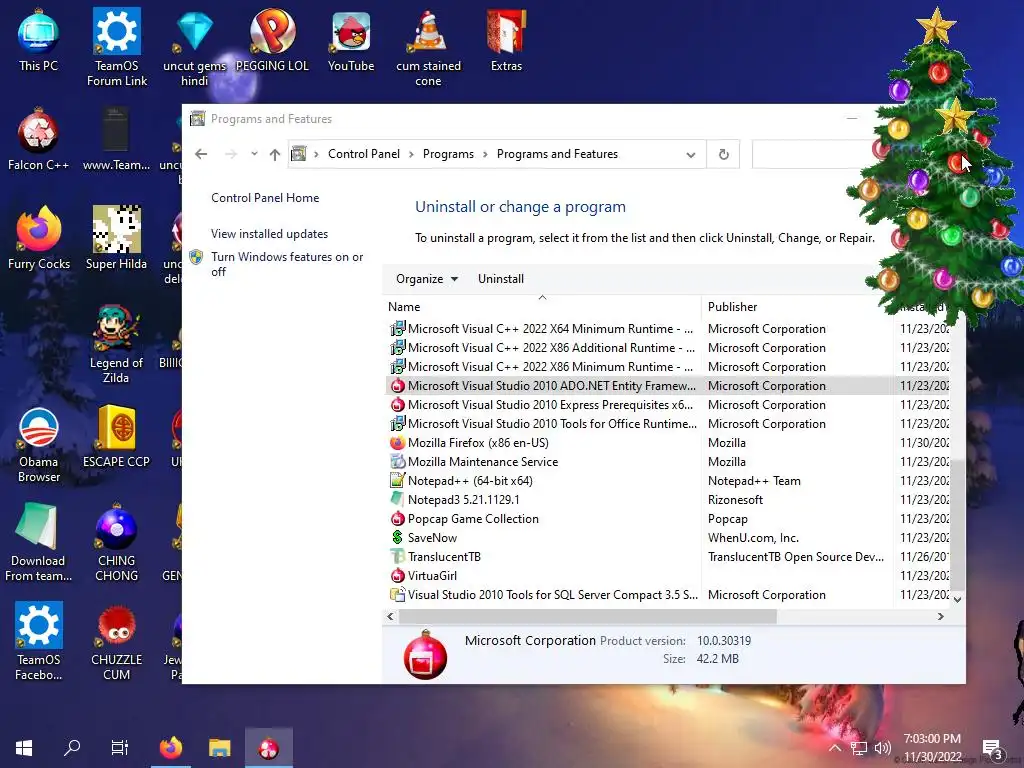Viewport: 1024px width, 768px height.
Task: Open the taskbar clock showing 7:03:00 PM
Action: tap(932, 748)
